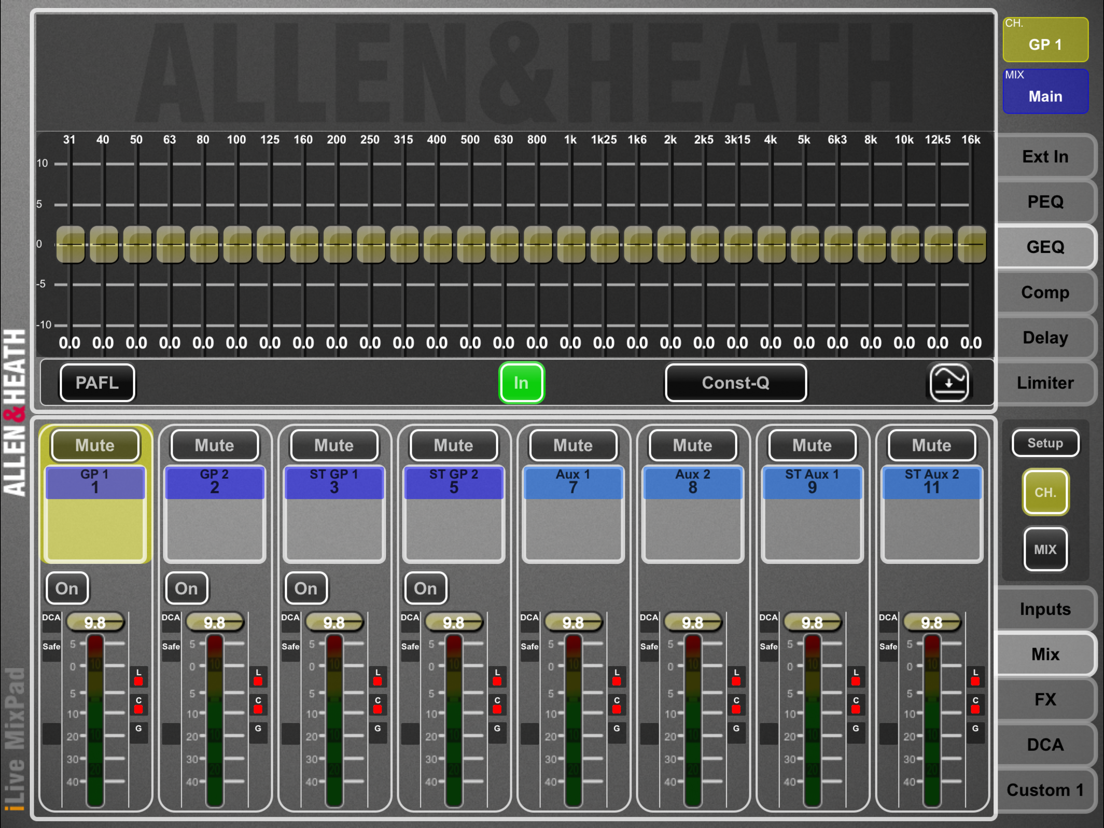This screenshot has height=828, width=1104.
Task: Click the 9.8 fader cap on Aux 1
Action: 573,622
